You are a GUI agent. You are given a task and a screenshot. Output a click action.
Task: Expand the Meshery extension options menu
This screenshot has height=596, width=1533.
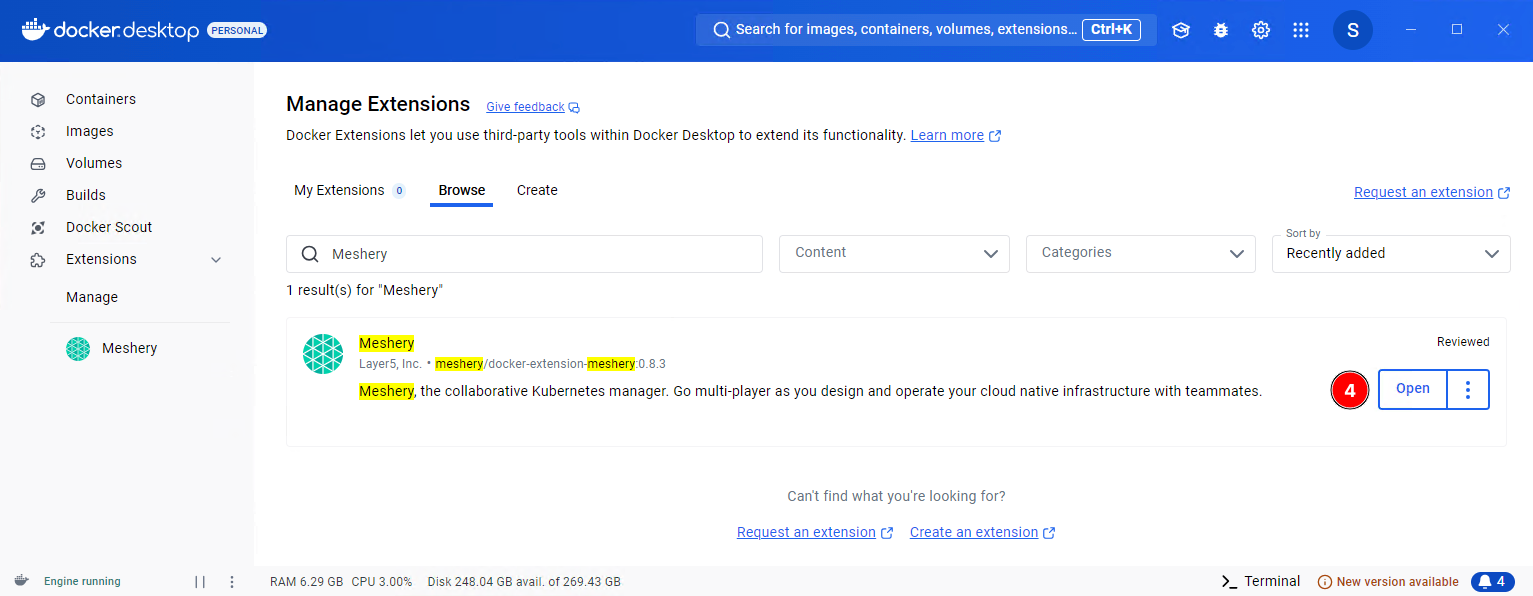click(1467, 389)
